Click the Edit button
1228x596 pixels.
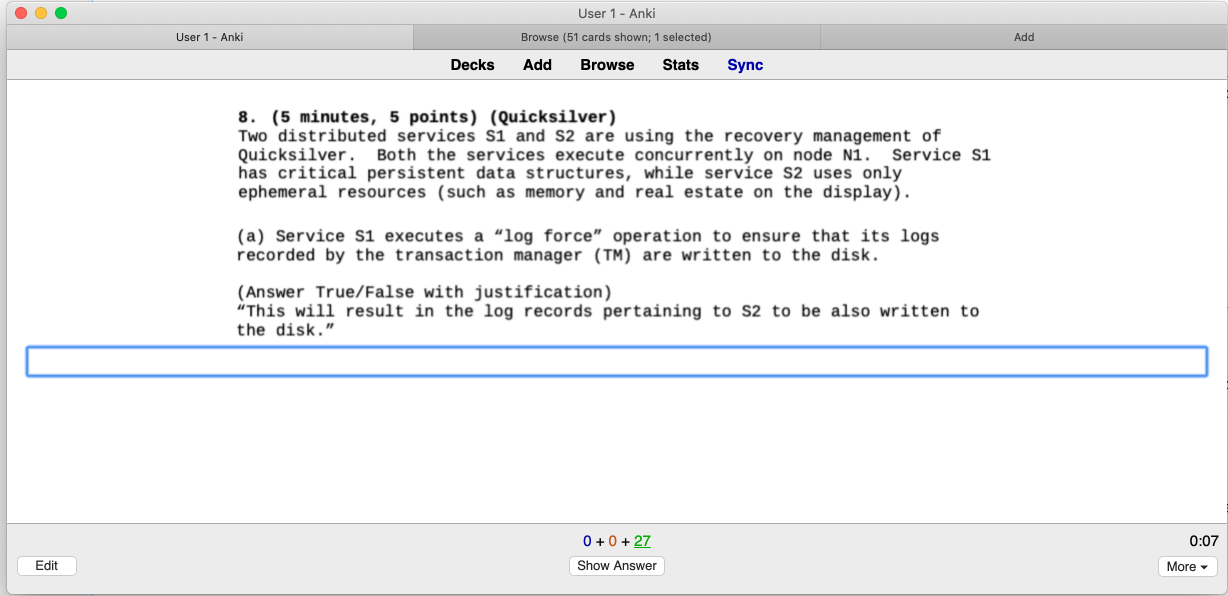coord(47,566)
